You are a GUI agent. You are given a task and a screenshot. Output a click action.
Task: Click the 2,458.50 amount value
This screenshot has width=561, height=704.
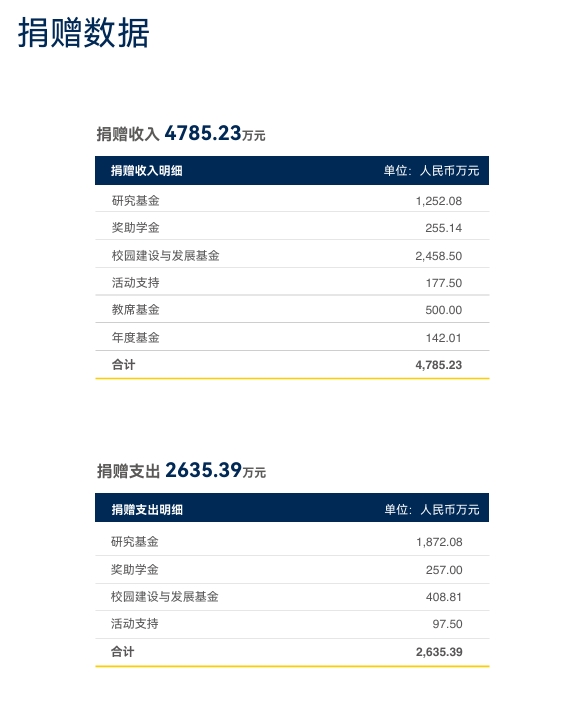[x=438, y=256]
